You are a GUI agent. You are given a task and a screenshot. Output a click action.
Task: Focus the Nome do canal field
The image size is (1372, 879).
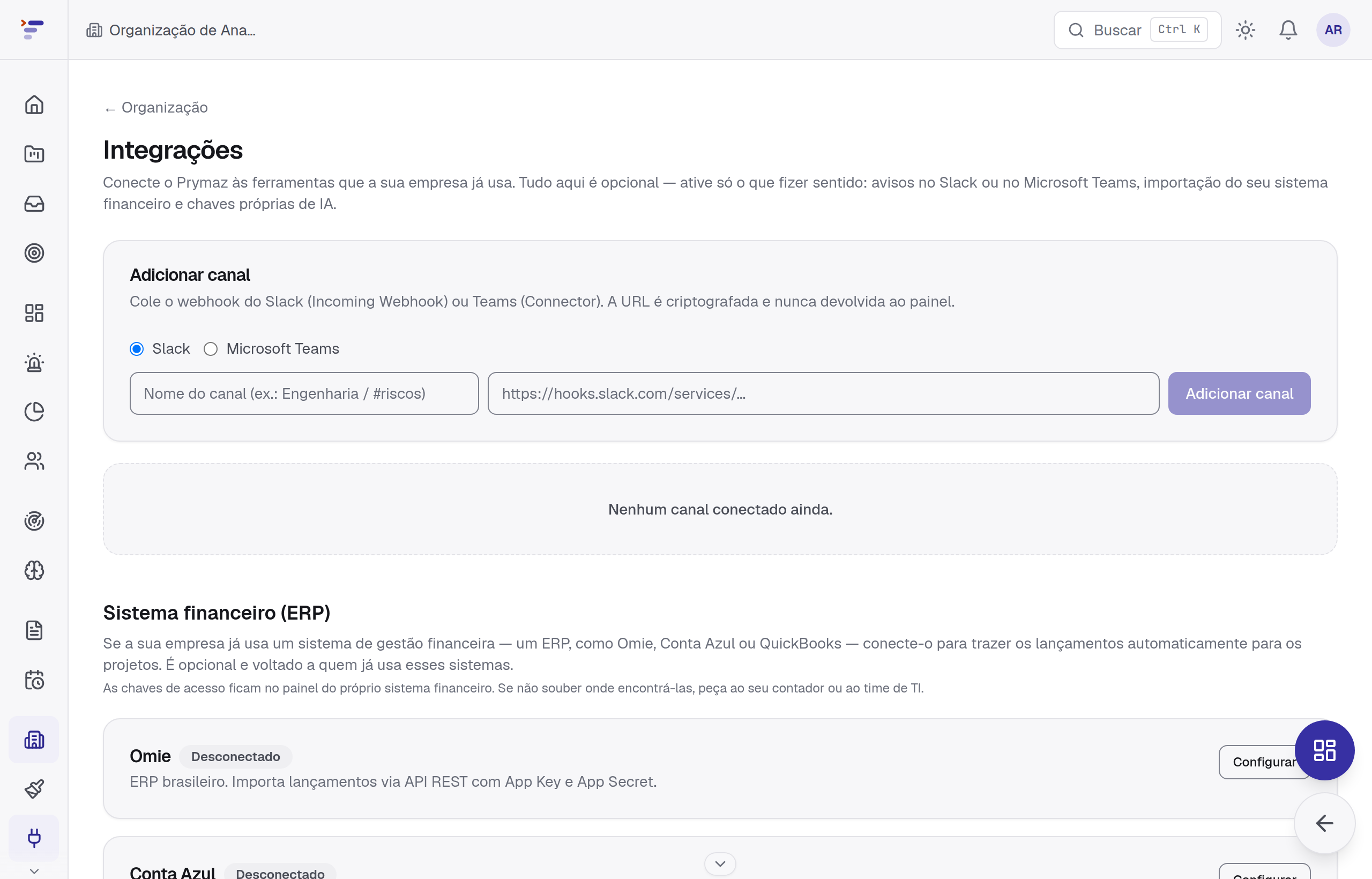point(304,393)
